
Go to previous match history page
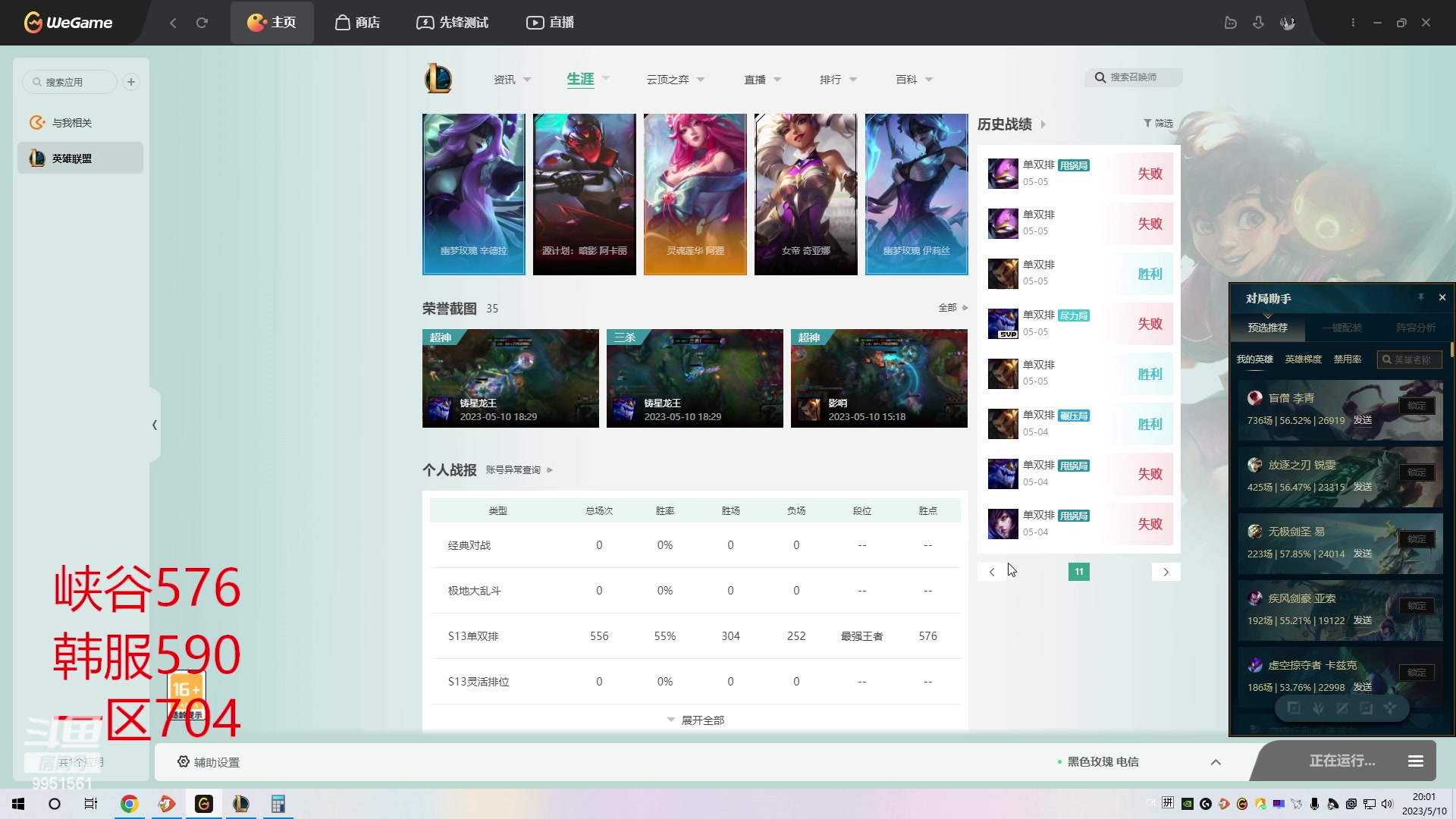click(x=992, y=572)
